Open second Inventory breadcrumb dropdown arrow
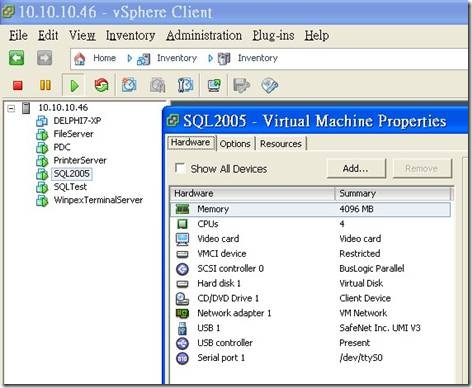The width and height of the screenshot is (472, 388). tap(210, 59)
